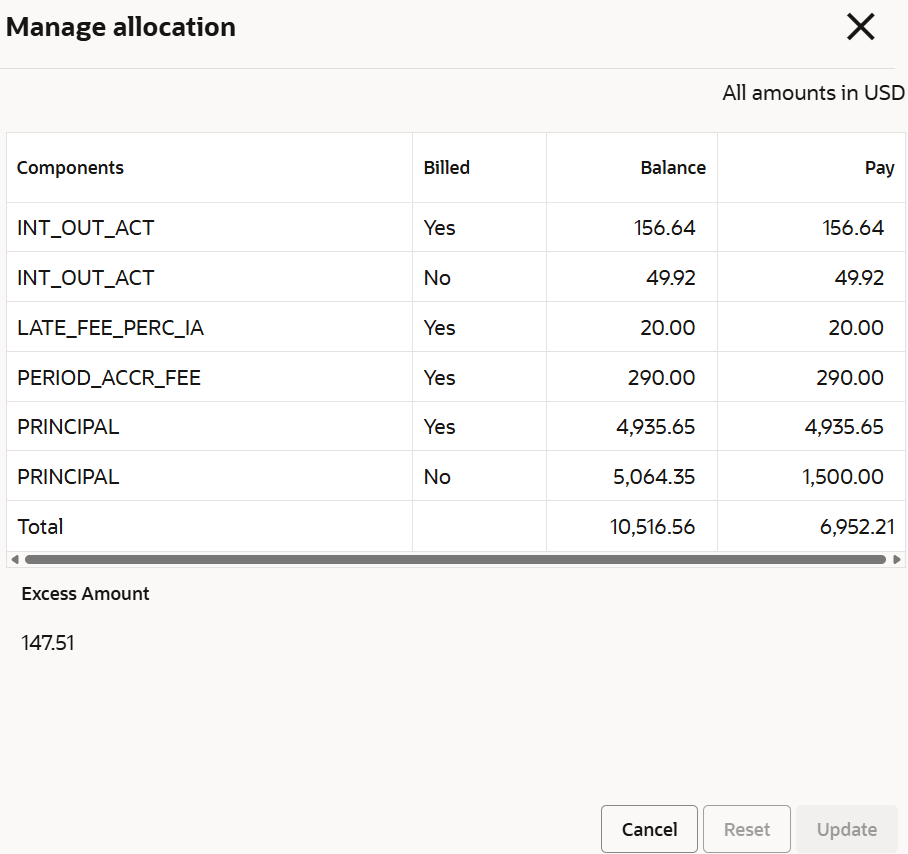
Task: Click the Reset button
Action: (x=747, y=829)
